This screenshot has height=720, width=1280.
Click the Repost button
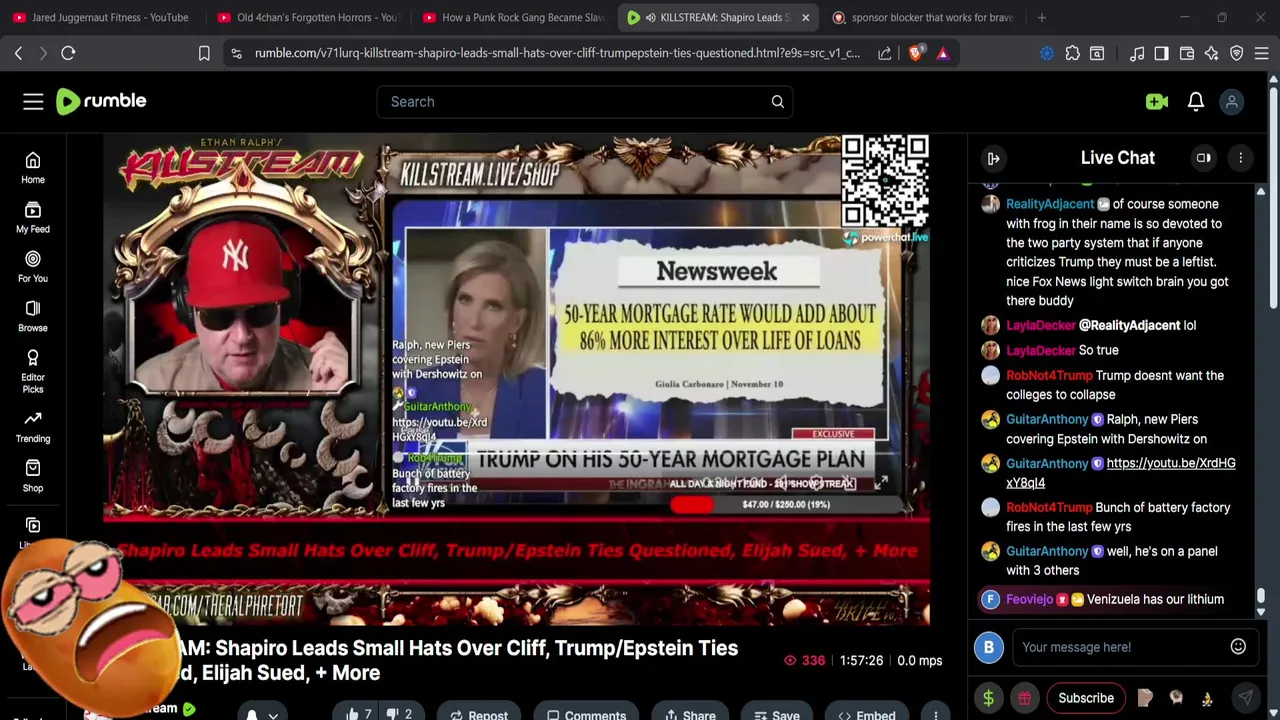coord(479,714)
